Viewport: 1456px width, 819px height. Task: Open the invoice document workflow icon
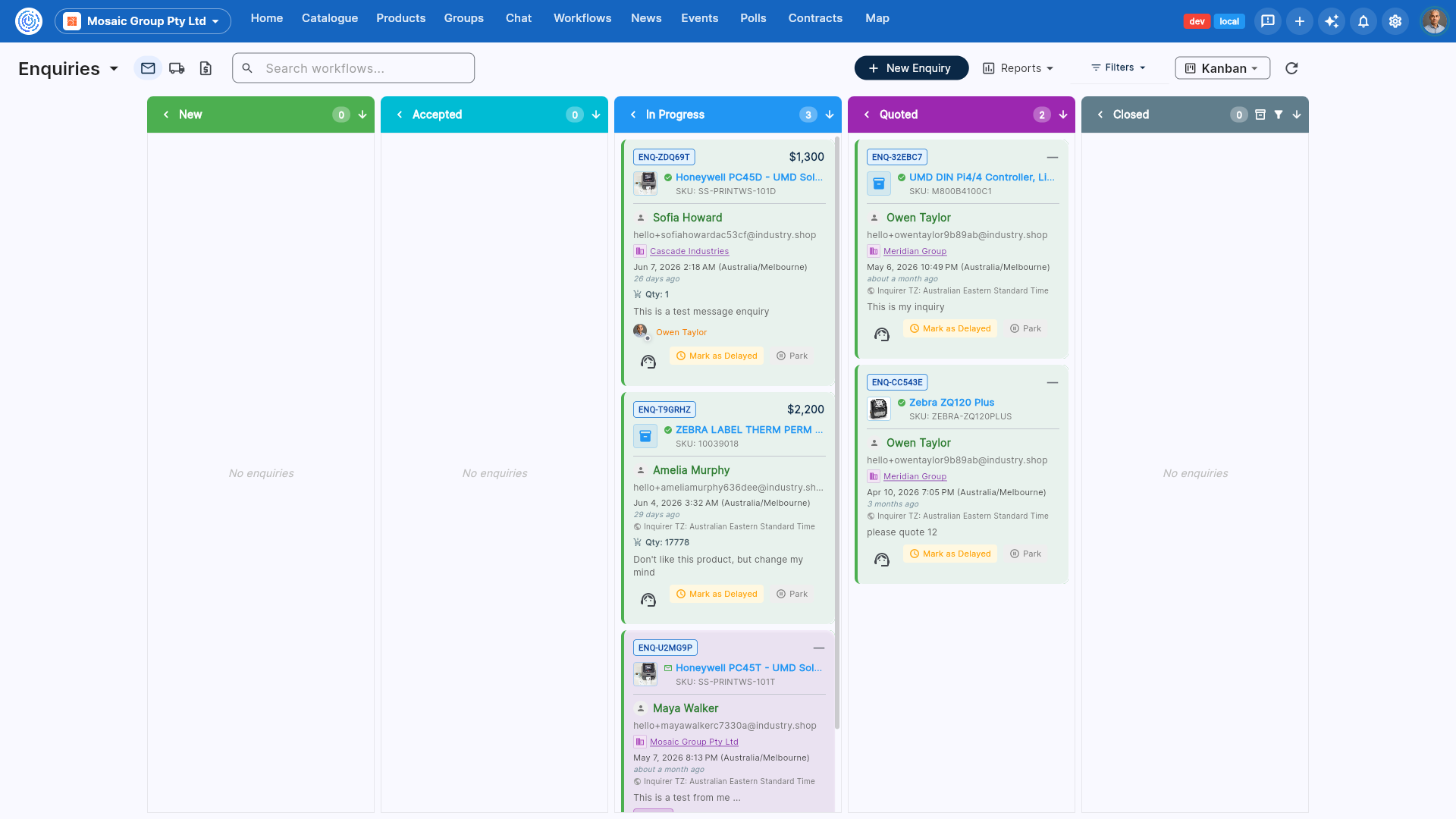pyautogui.click(x=206, y=68)
